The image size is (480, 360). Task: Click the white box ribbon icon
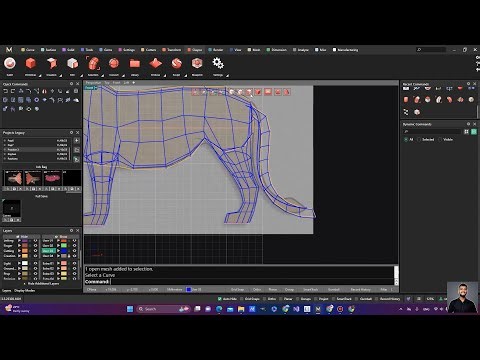(x=72, y=63)
